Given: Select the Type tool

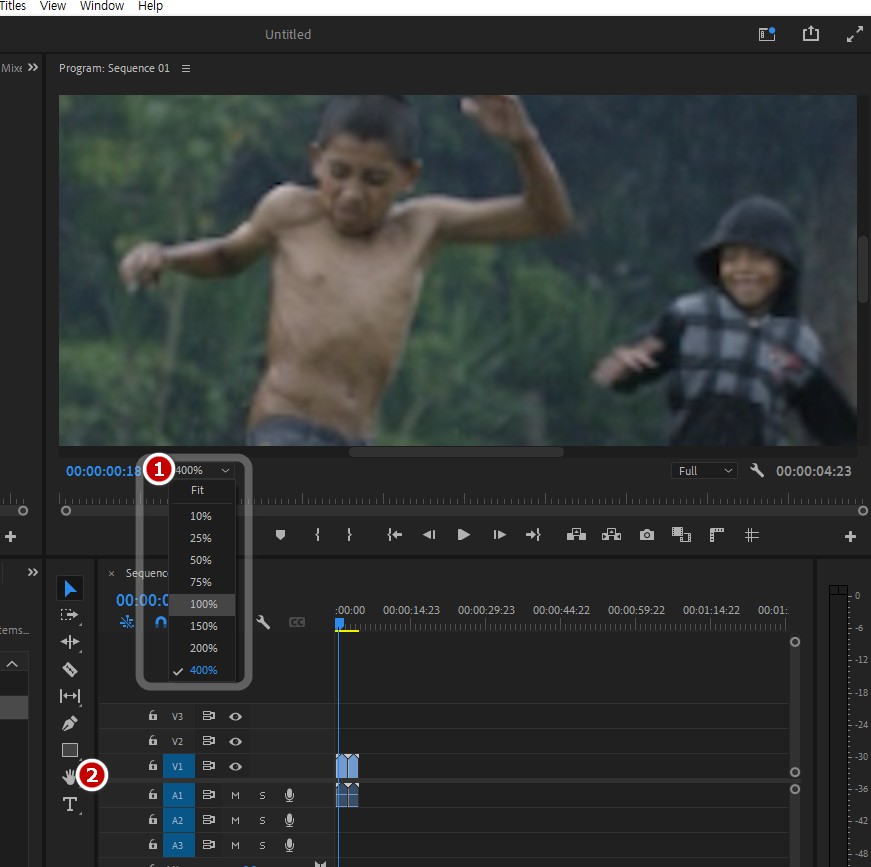Looking at the screenshot, I should tap(70, 804).
